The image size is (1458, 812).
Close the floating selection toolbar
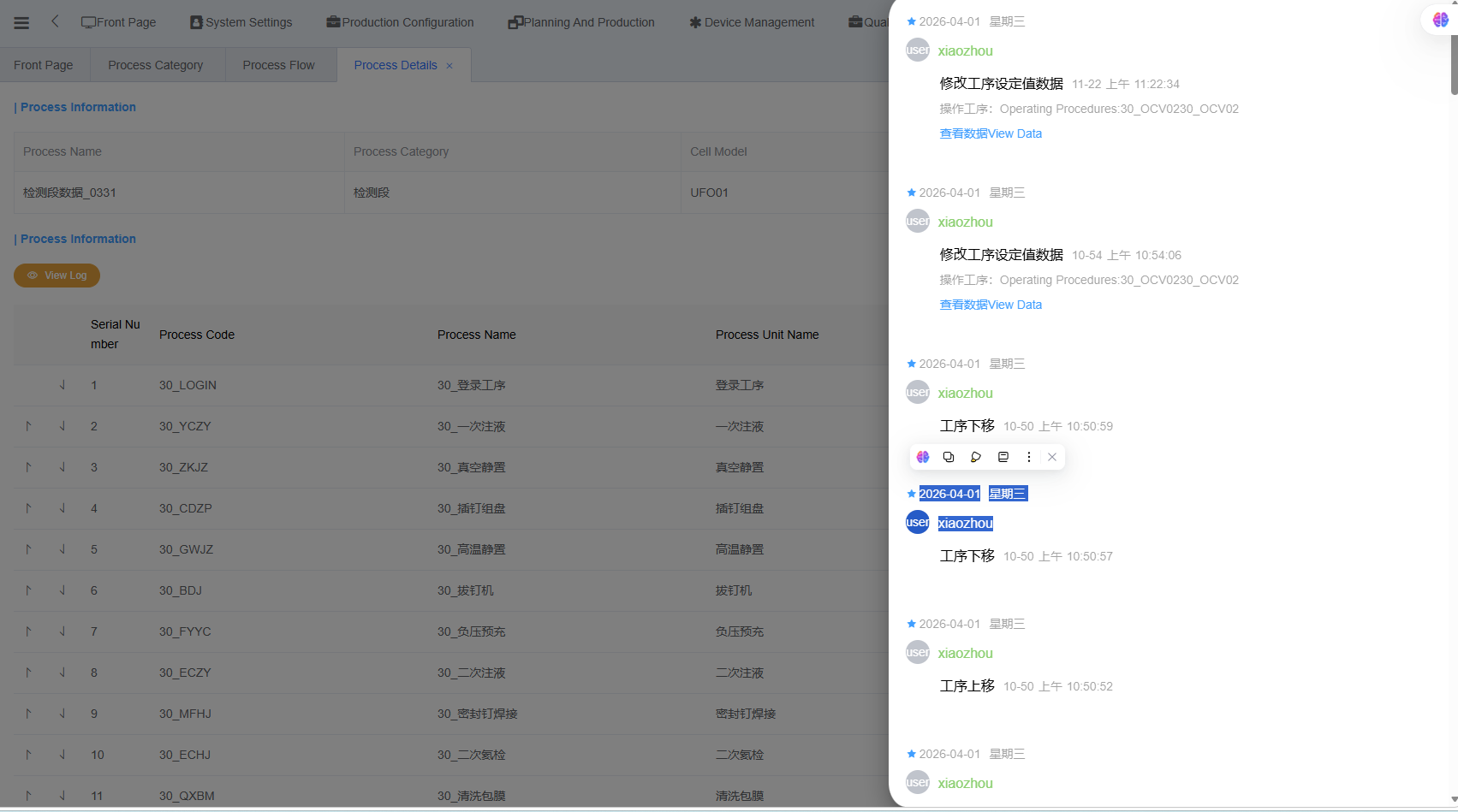click(1052, 457)
